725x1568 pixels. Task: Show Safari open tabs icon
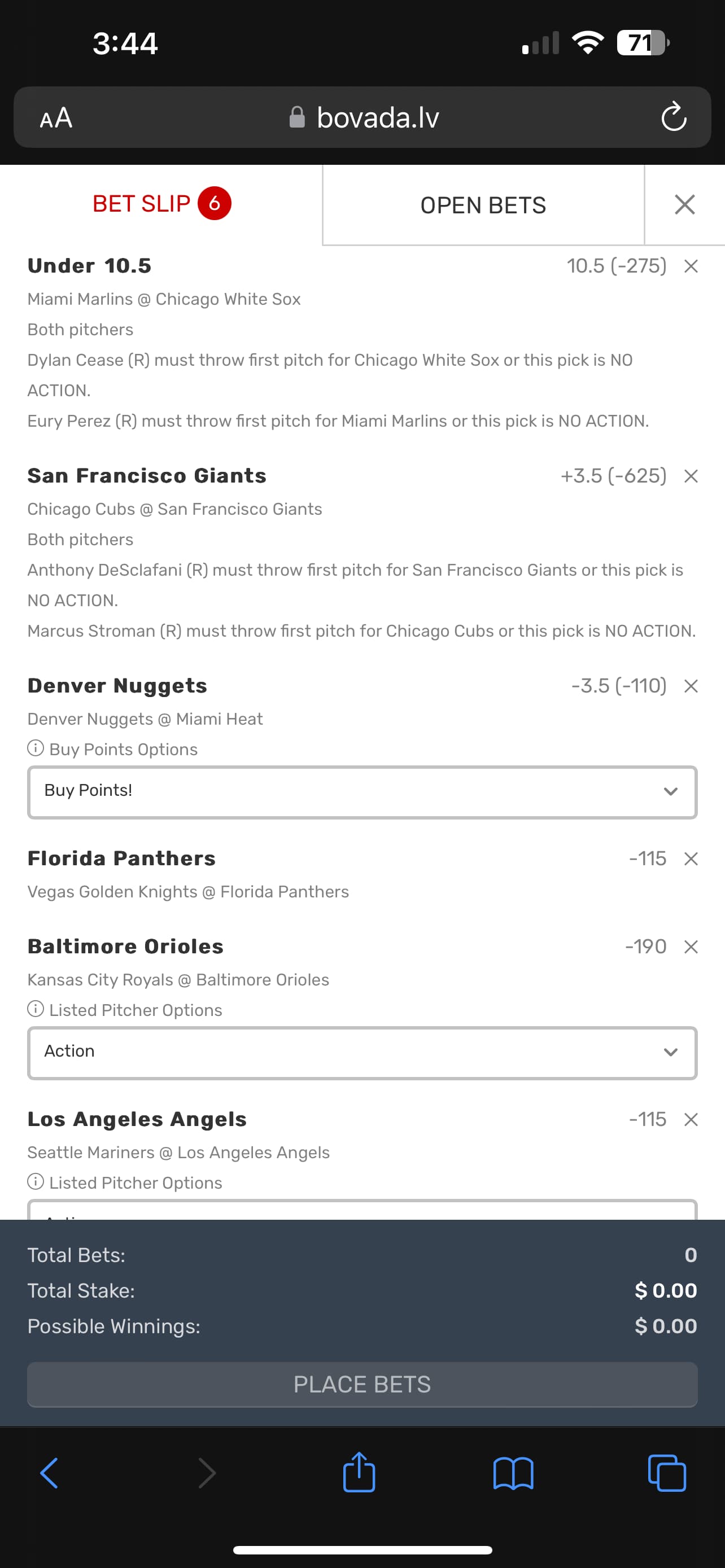667,1473
